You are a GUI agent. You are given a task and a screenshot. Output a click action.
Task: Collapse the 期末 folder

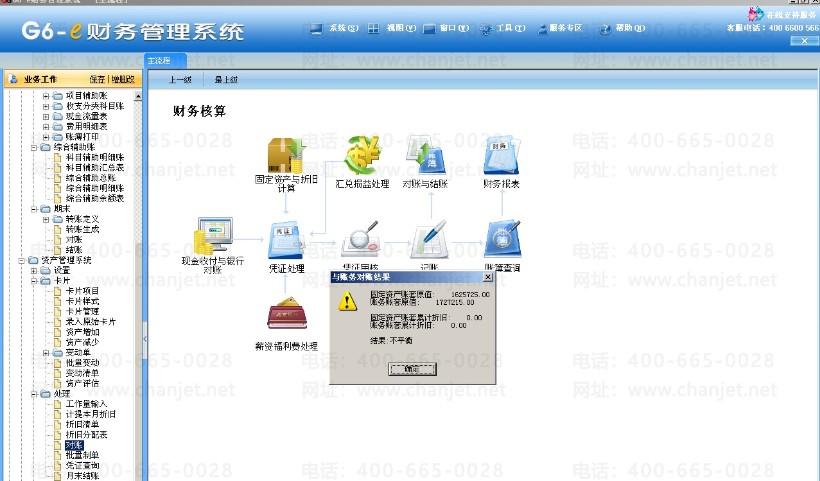point(34,209)
